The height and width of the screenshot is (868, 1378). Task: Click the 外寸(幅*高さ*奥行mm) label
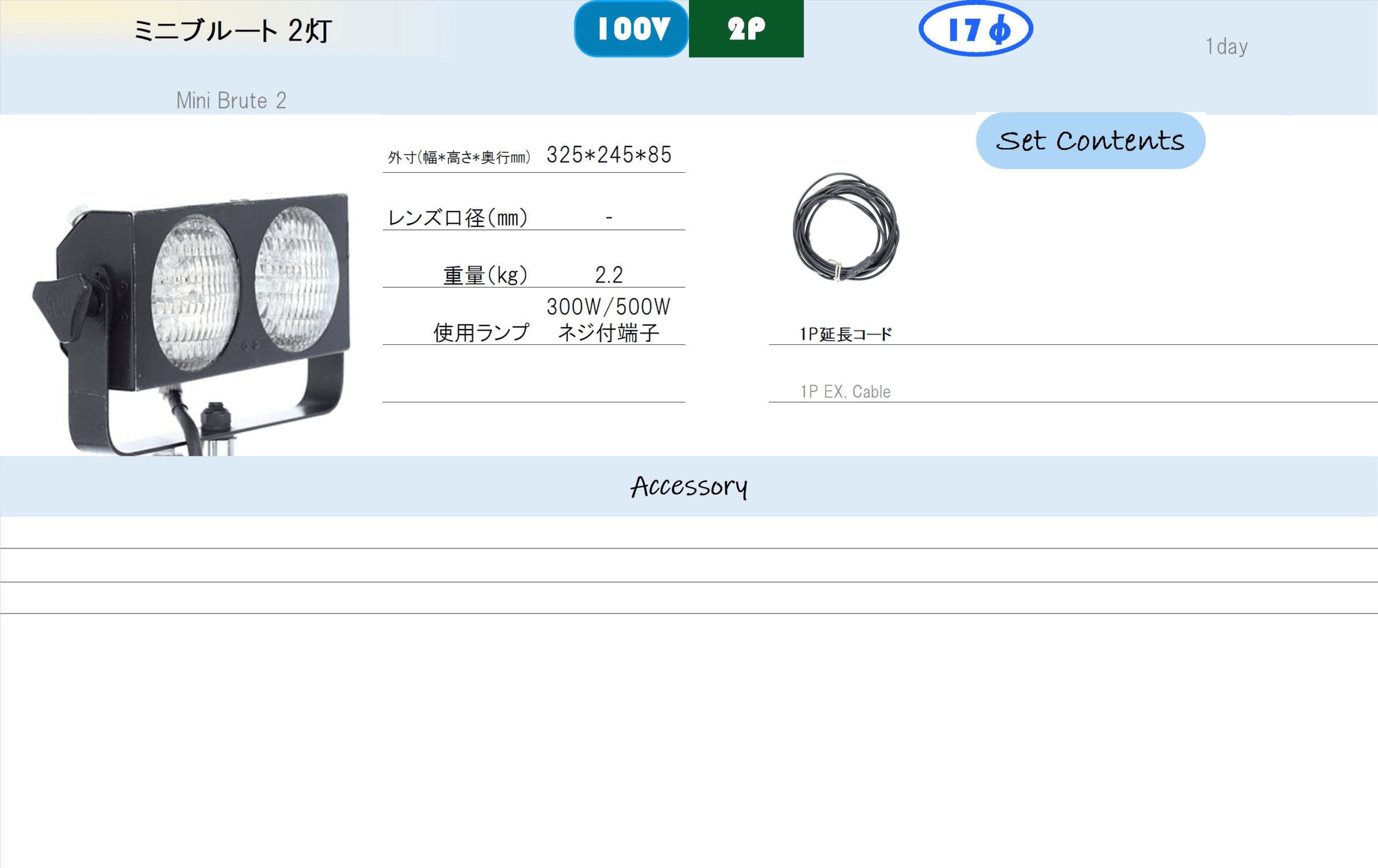459,157
